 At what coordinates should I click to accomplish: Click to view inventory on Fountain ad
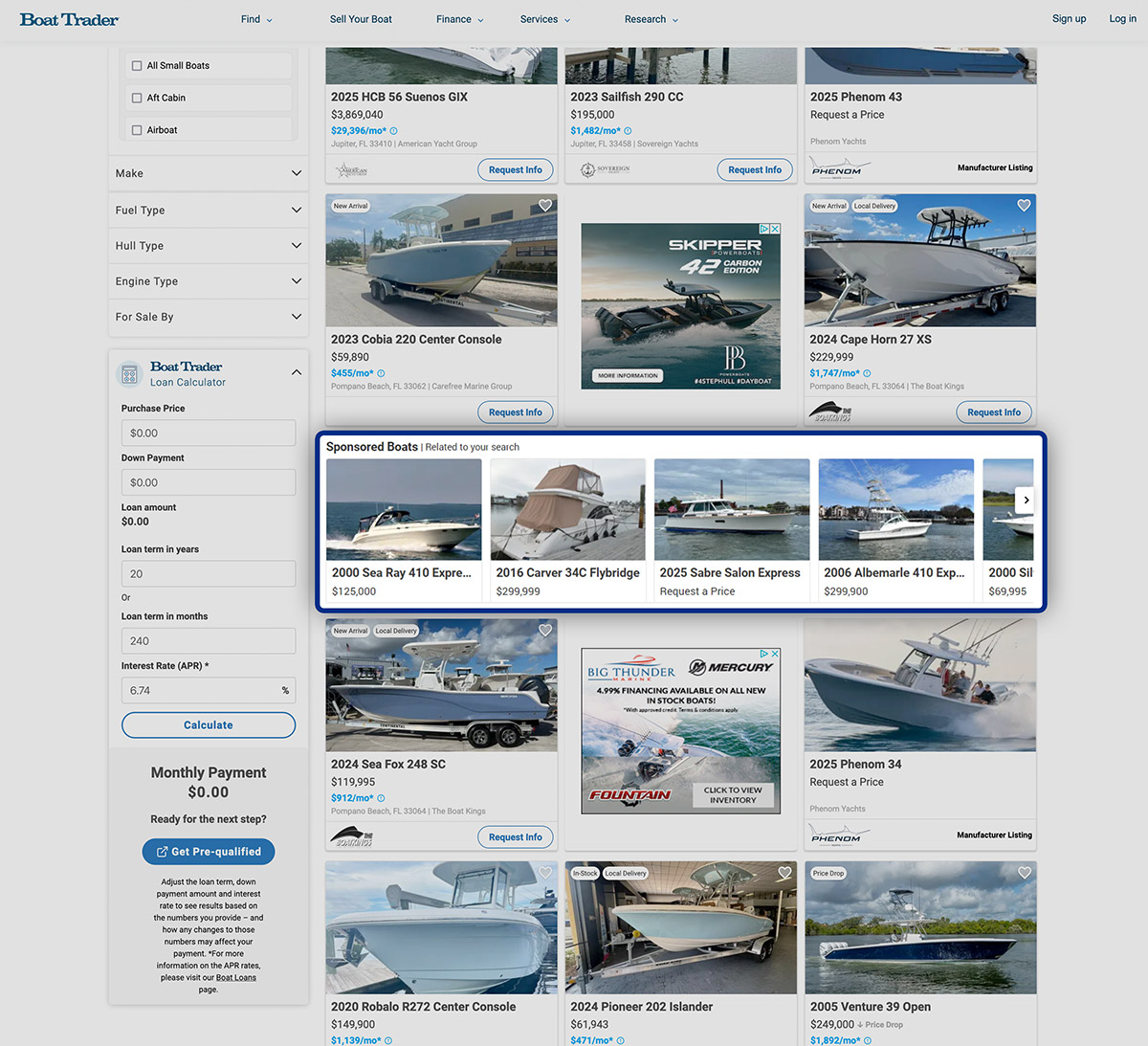coord(733,795)
